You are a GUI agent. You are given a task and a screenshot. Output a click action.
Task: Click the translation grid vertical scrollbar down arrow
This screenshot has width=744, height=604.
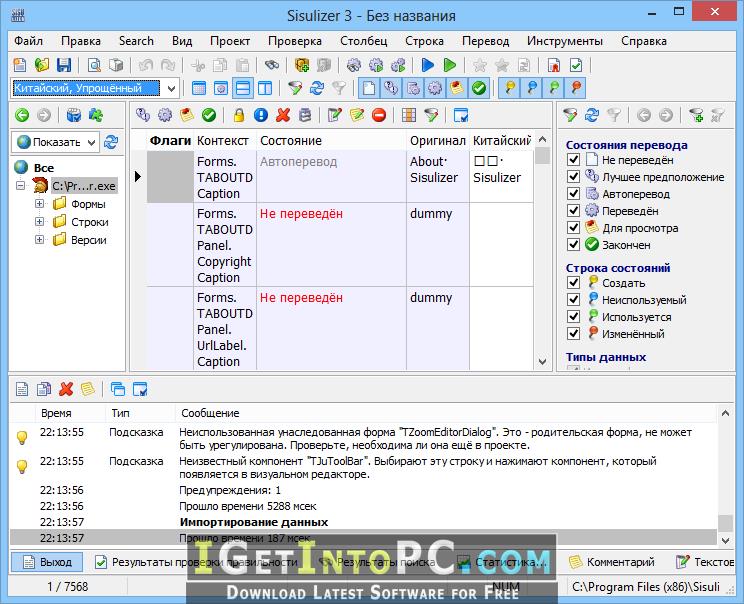542,362
